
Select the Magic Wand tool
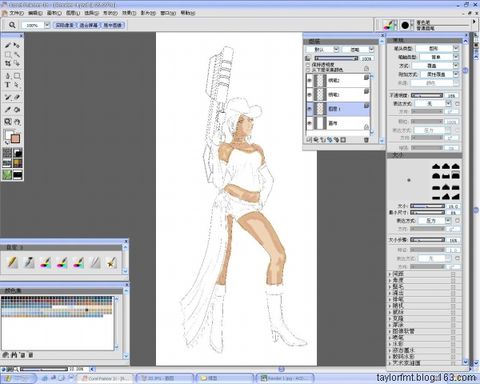(17, 54)
